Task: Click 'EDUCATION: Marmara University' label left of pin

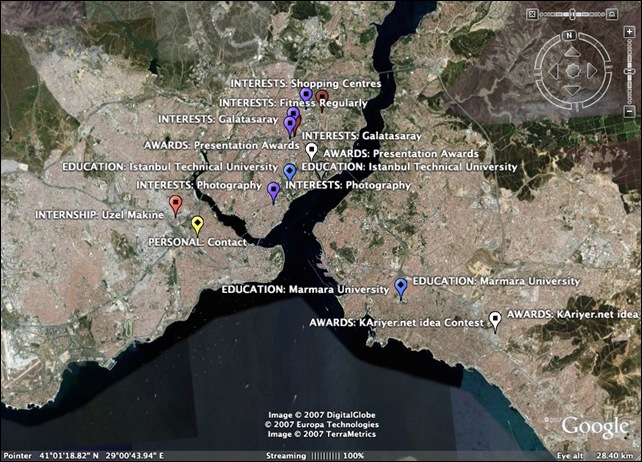Action: tap(305, 290)
